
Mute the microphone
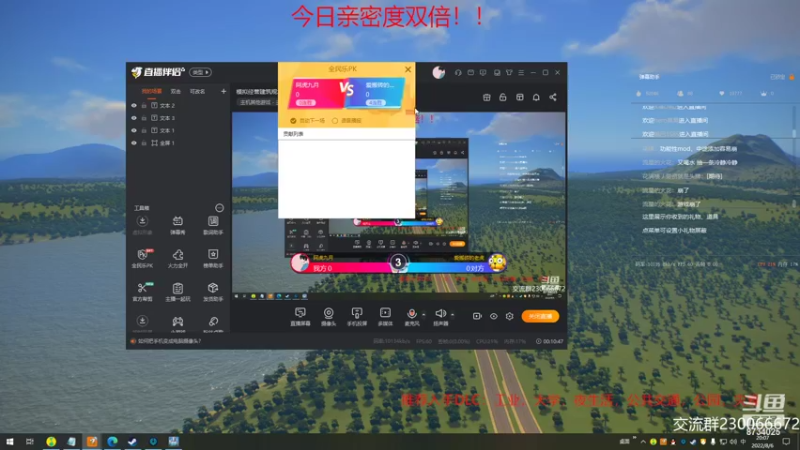(411, 316)
